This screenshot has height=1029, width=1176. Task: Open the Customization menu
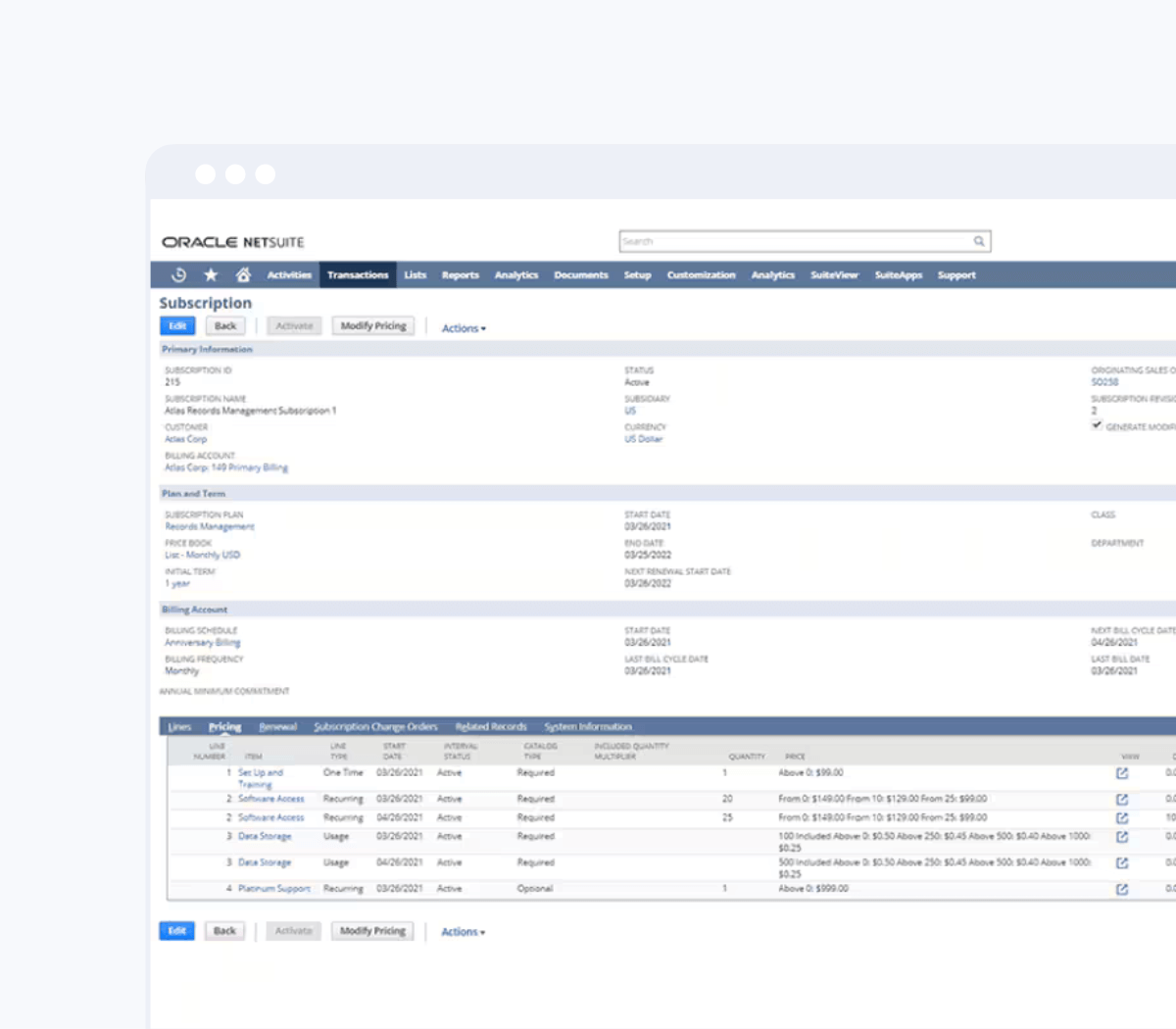(702, 275)
